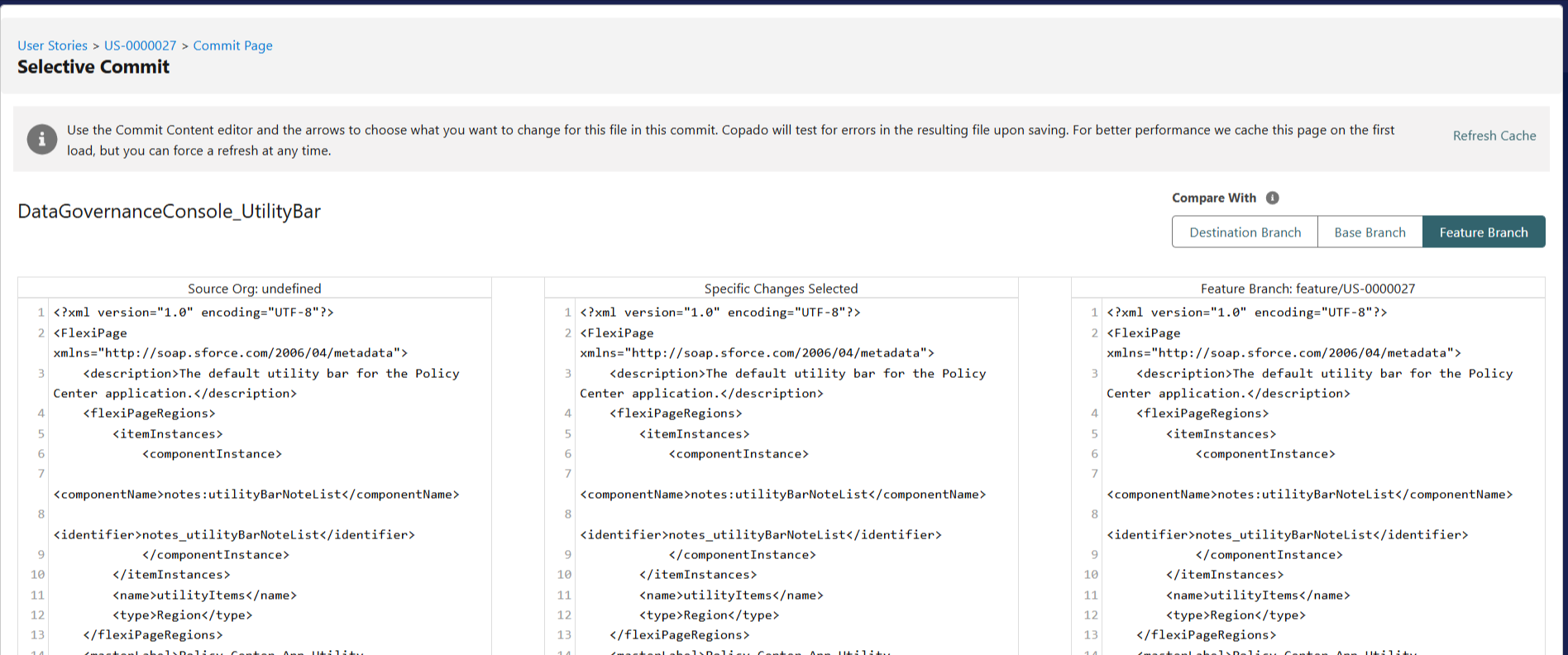Click 'Feature Branch: feature/US-0000027' header
The image size is (1568, 655).
1307,289
